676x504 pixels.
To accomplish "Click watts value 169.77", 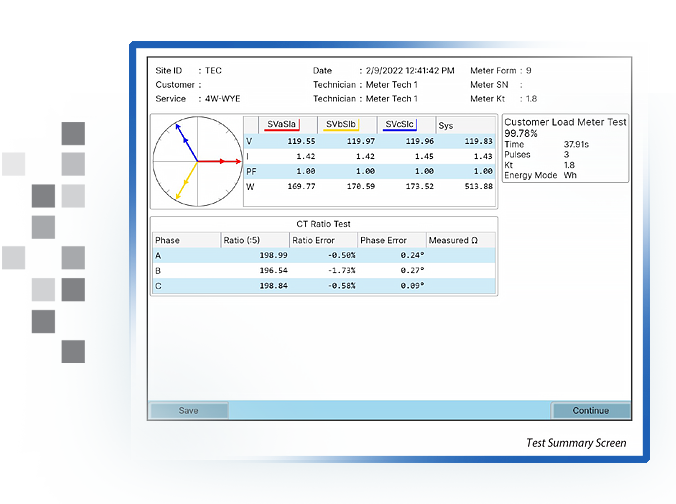I will coord(301,186).
